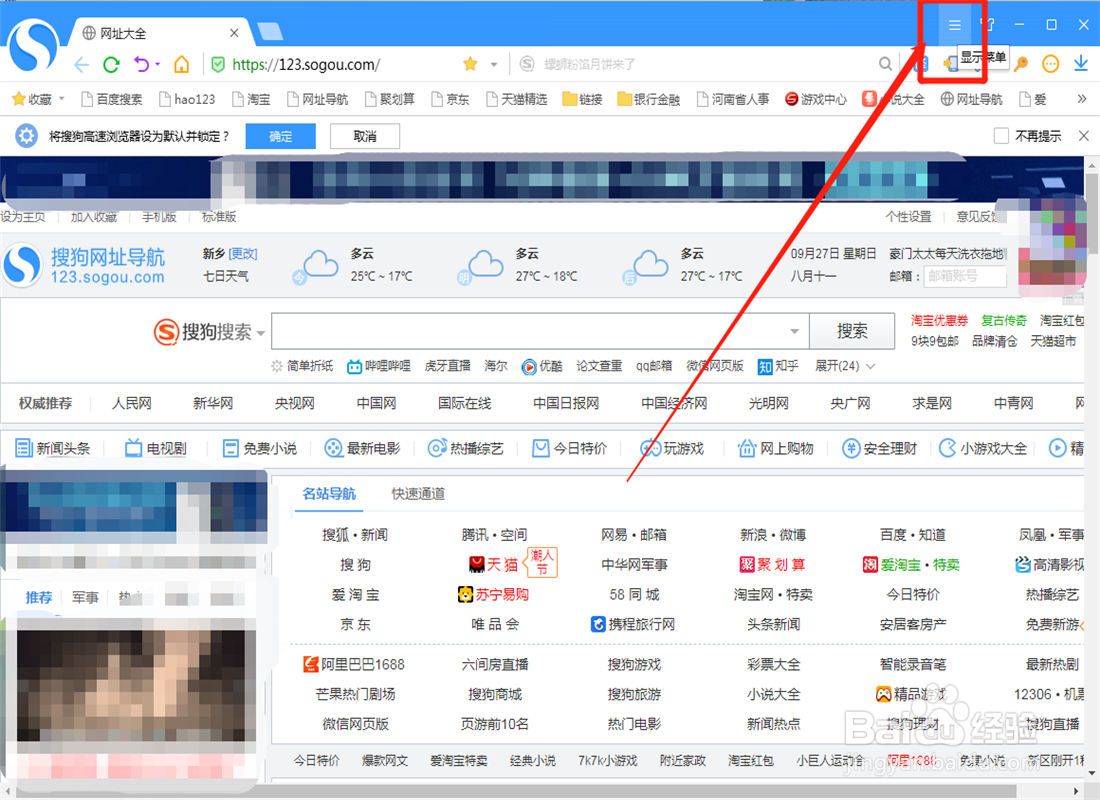Click the star to bookmark this page

click(x=469, y=63)
